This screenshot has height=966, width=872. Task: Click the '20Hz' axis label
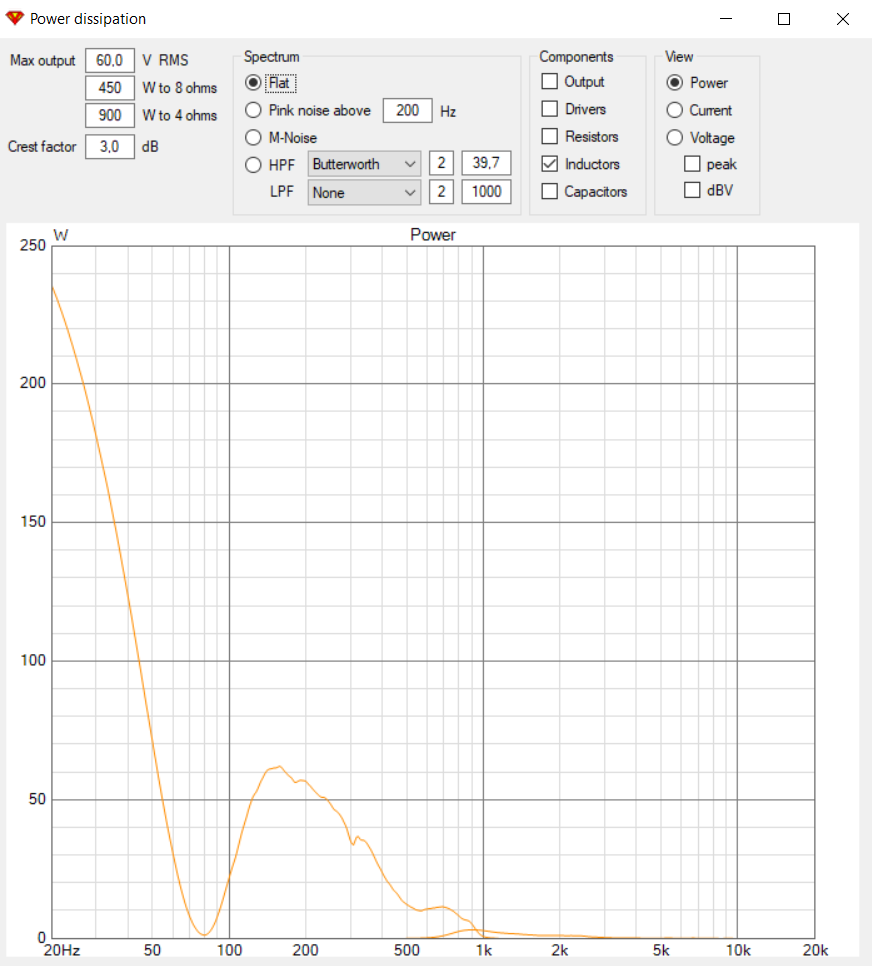pyautogui.click(x=62, y=950)
